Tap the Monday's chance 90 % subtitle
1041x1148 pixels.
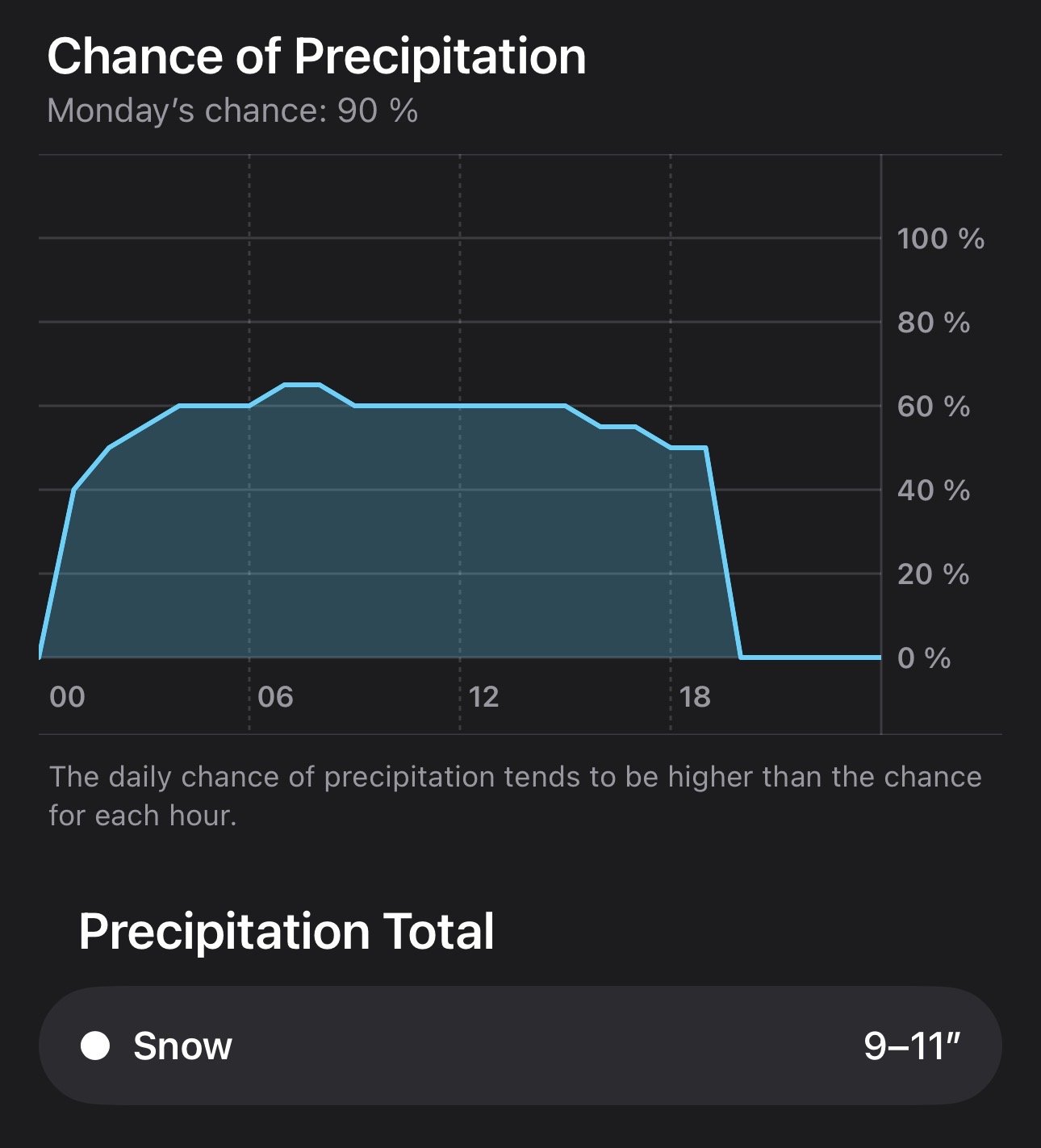click(x=232, y=111)
